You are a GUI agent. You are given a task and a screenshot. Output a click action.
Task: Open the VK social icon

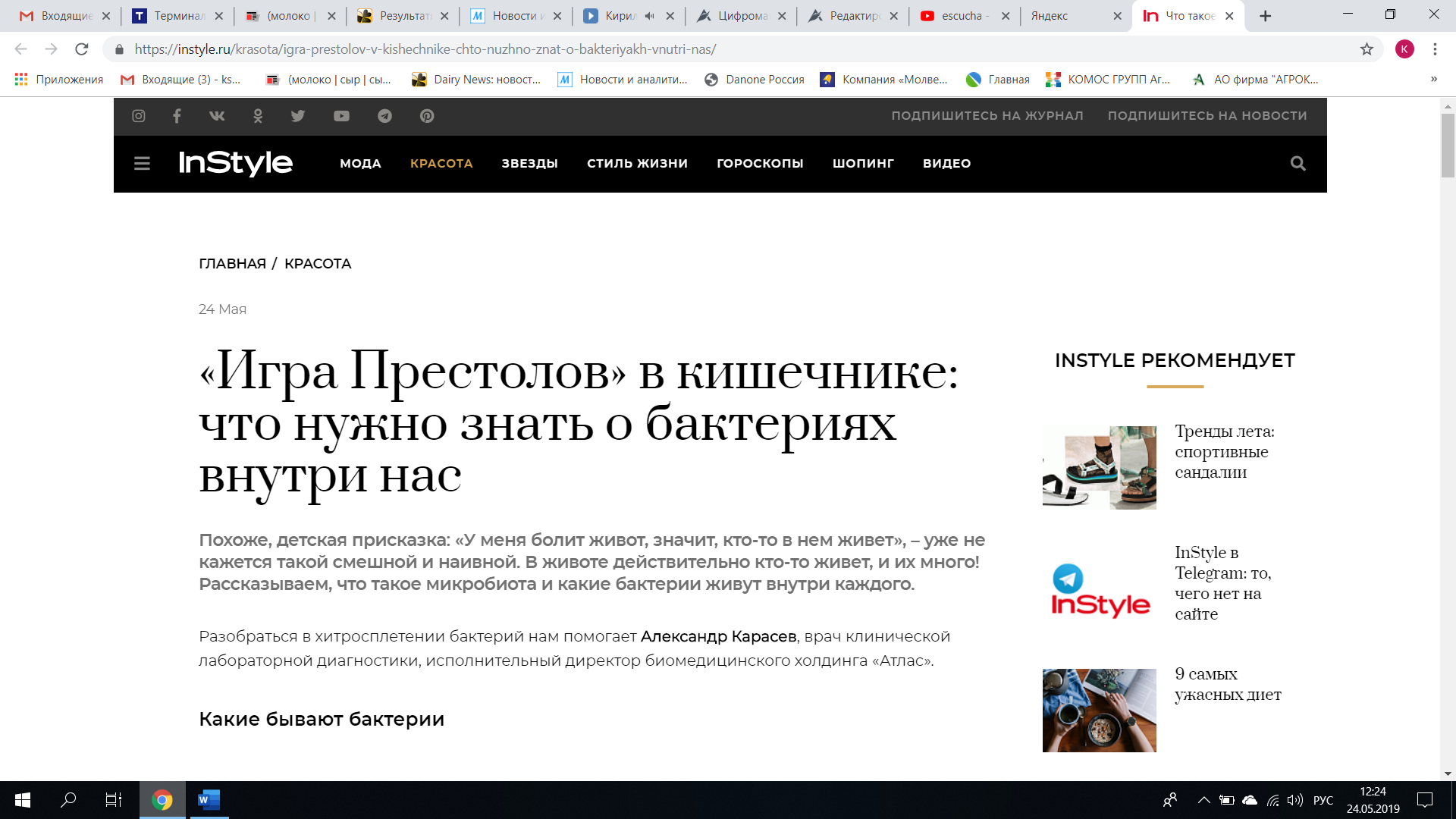(217, 116)
